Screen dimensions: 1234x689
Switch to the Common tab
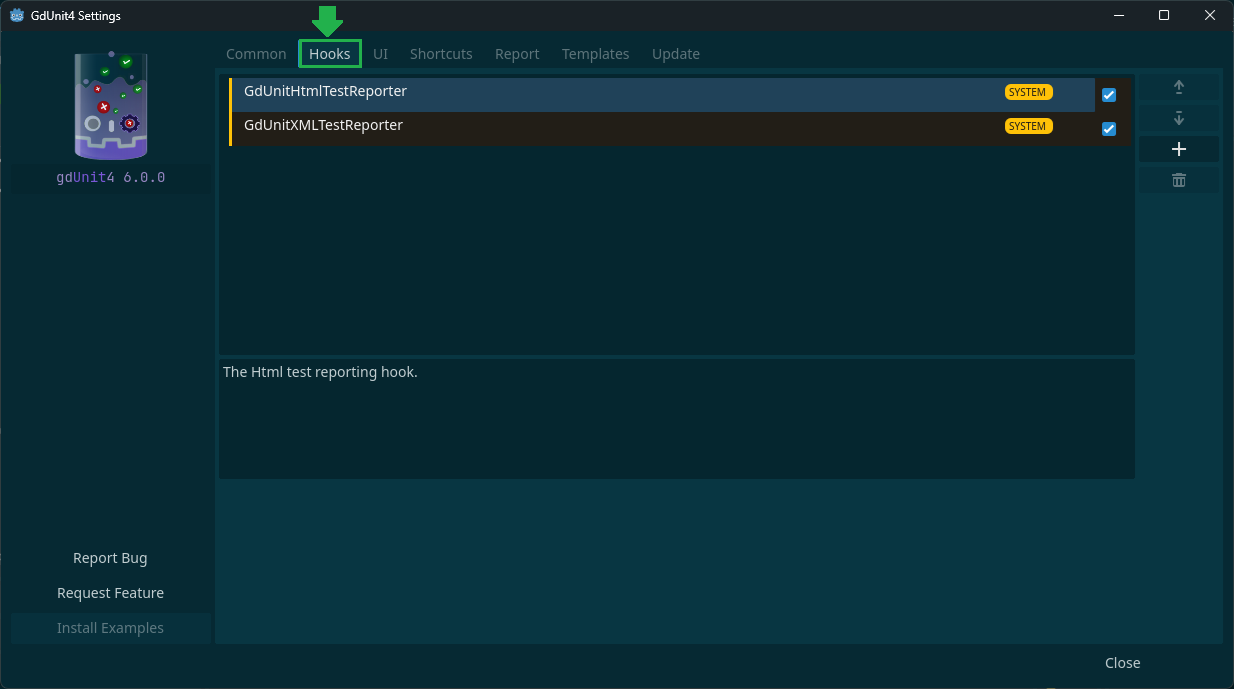click(256, 54)
